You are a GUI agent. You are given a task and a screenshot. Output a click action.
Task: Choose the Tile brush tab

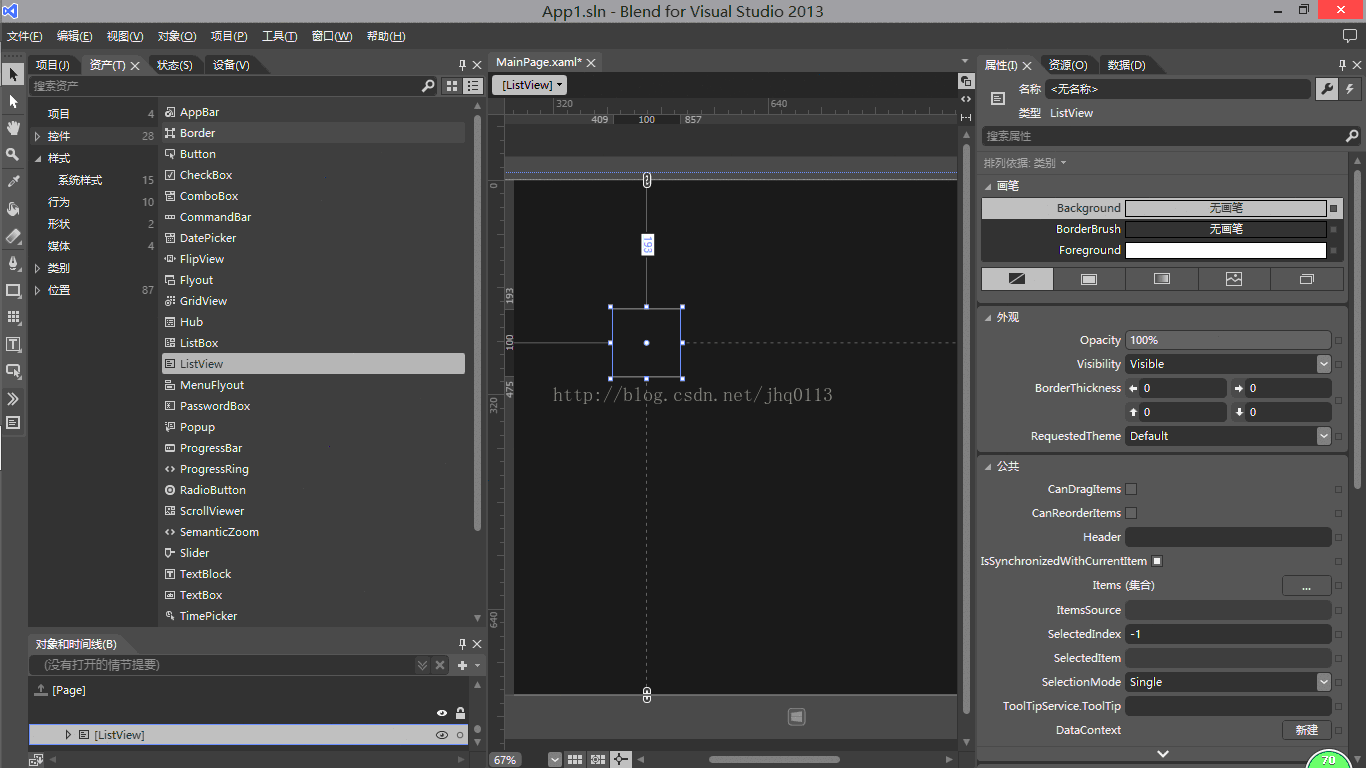[x=1234, y=279]
